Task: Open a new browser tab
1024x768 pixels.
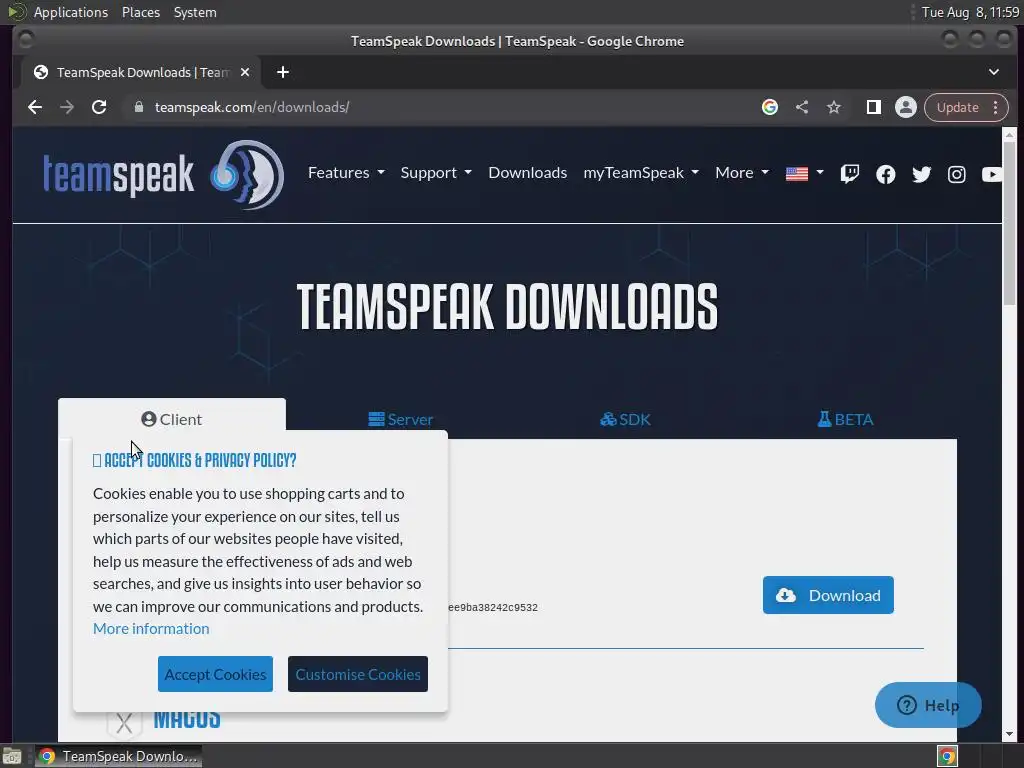Action: point(283,72)
